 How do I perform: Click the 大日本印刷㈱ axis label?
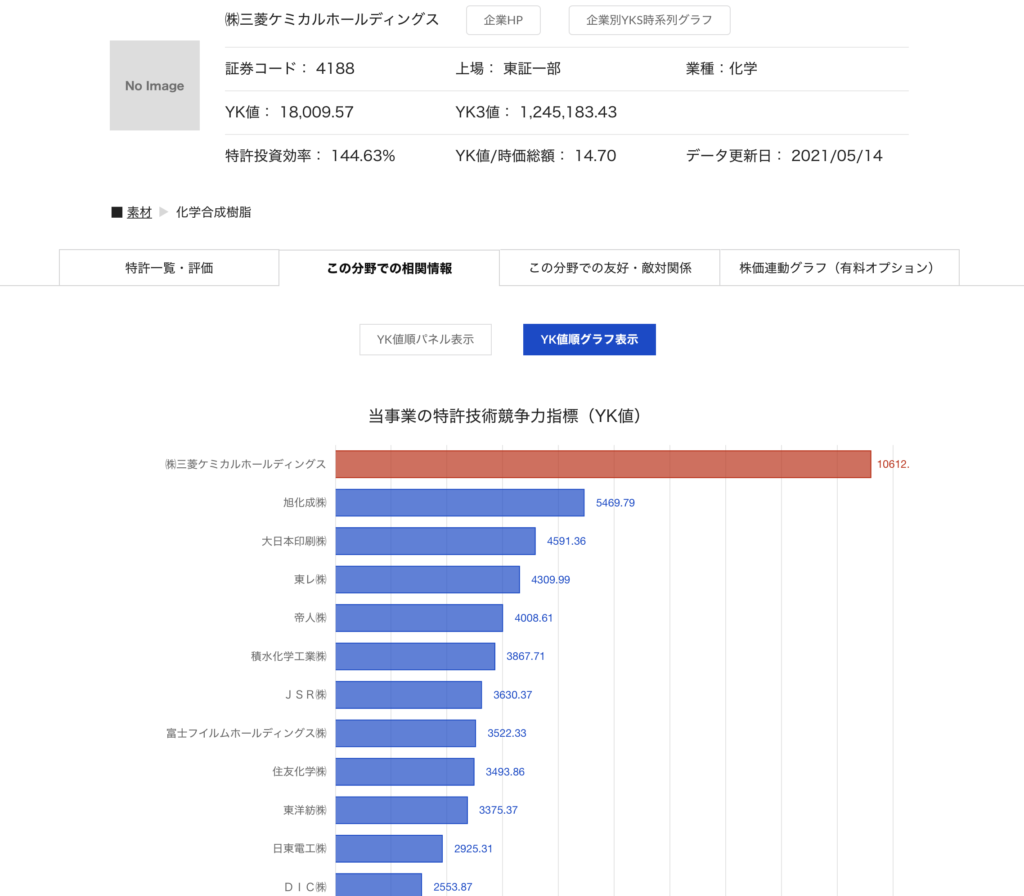tap(294, 541)
